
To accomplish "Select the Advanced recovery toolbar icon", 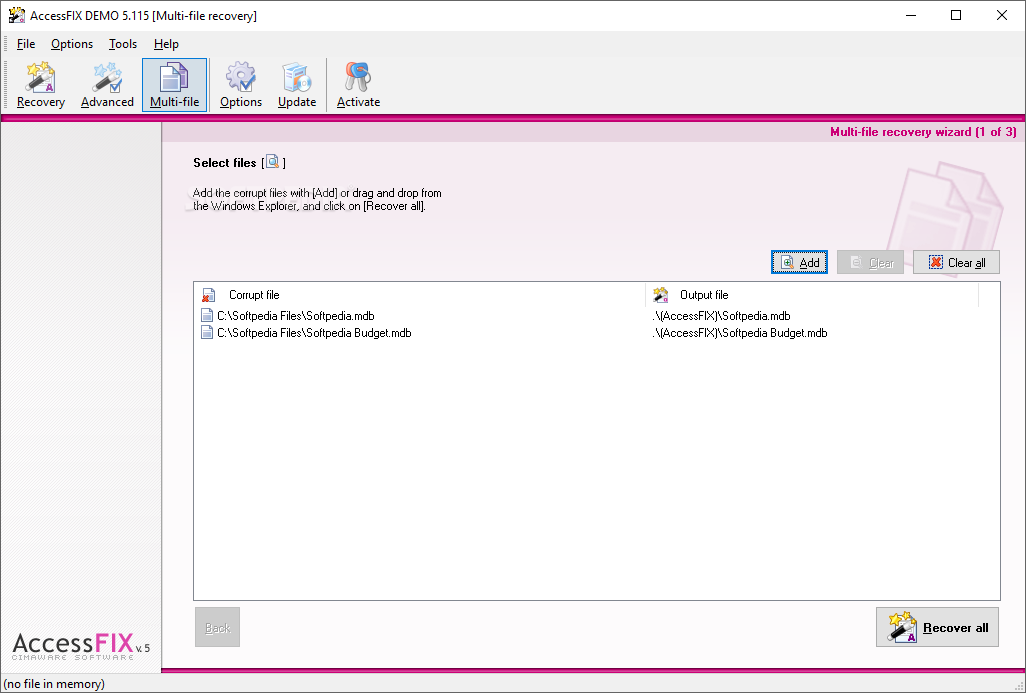I will (107, 85).
